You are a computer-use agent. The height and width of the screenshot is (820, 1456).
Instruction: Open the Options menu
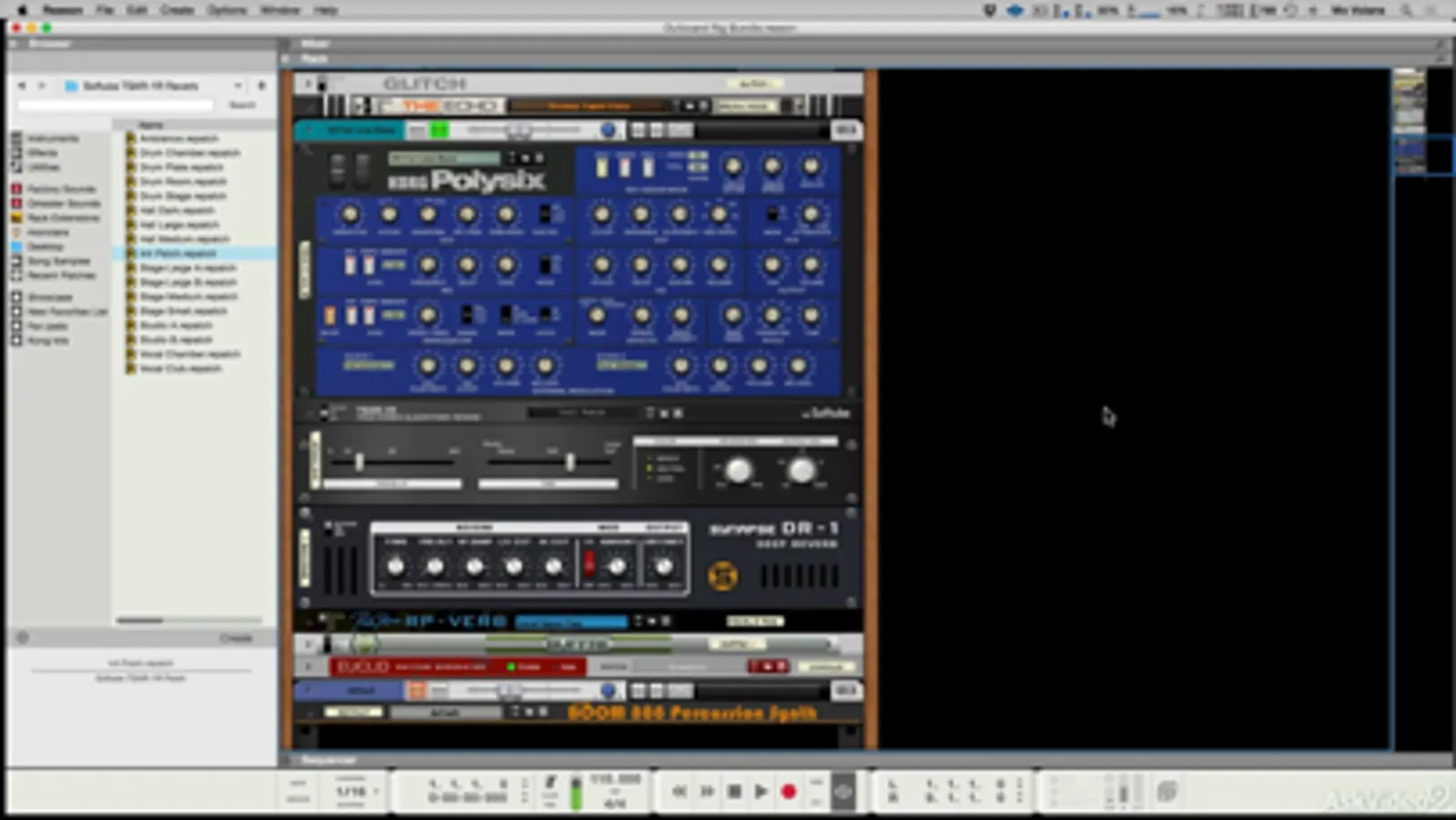227,10
